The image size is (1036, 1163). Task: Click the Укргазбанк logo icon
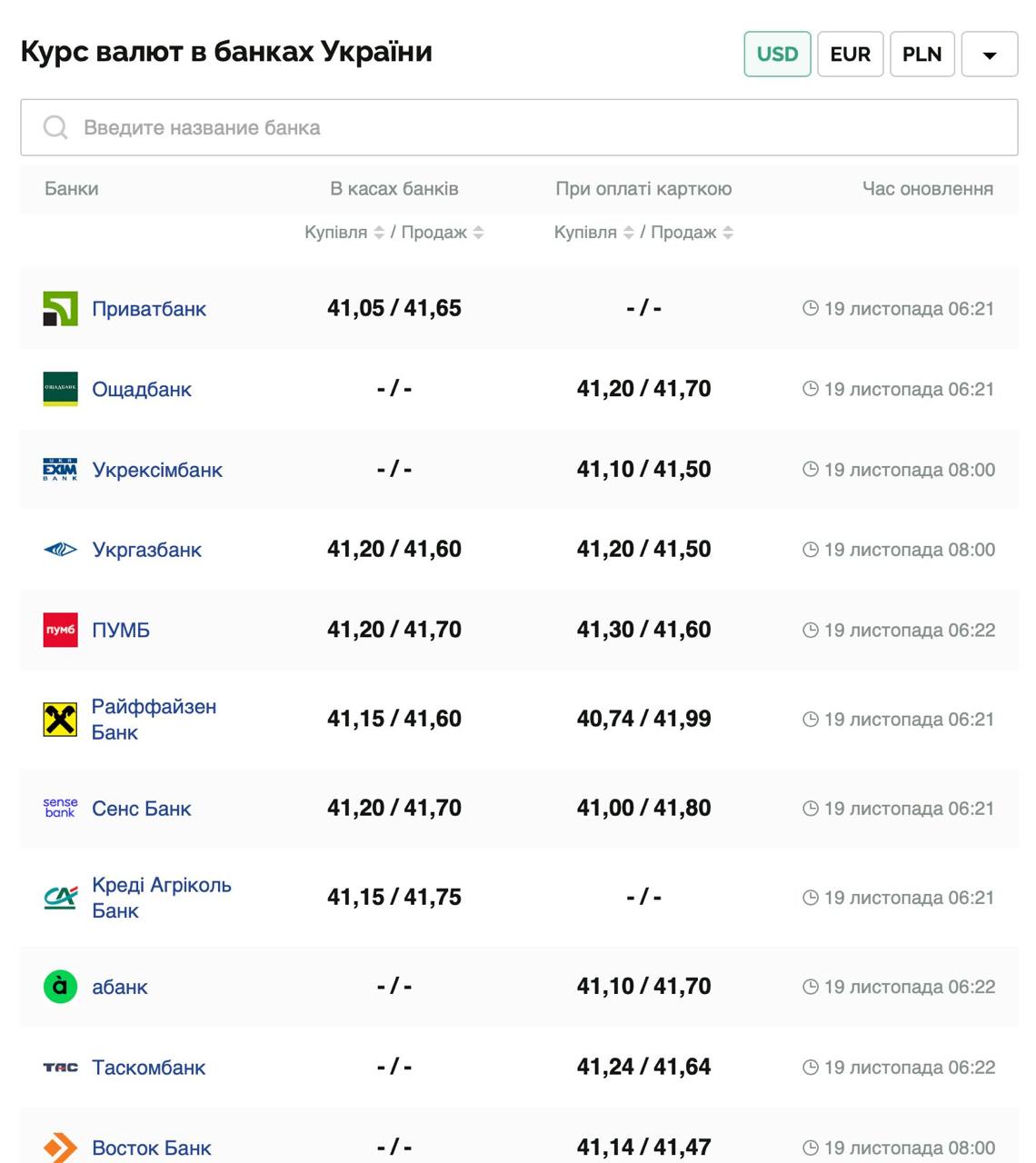pyautogui.click(x=60, y=550)
